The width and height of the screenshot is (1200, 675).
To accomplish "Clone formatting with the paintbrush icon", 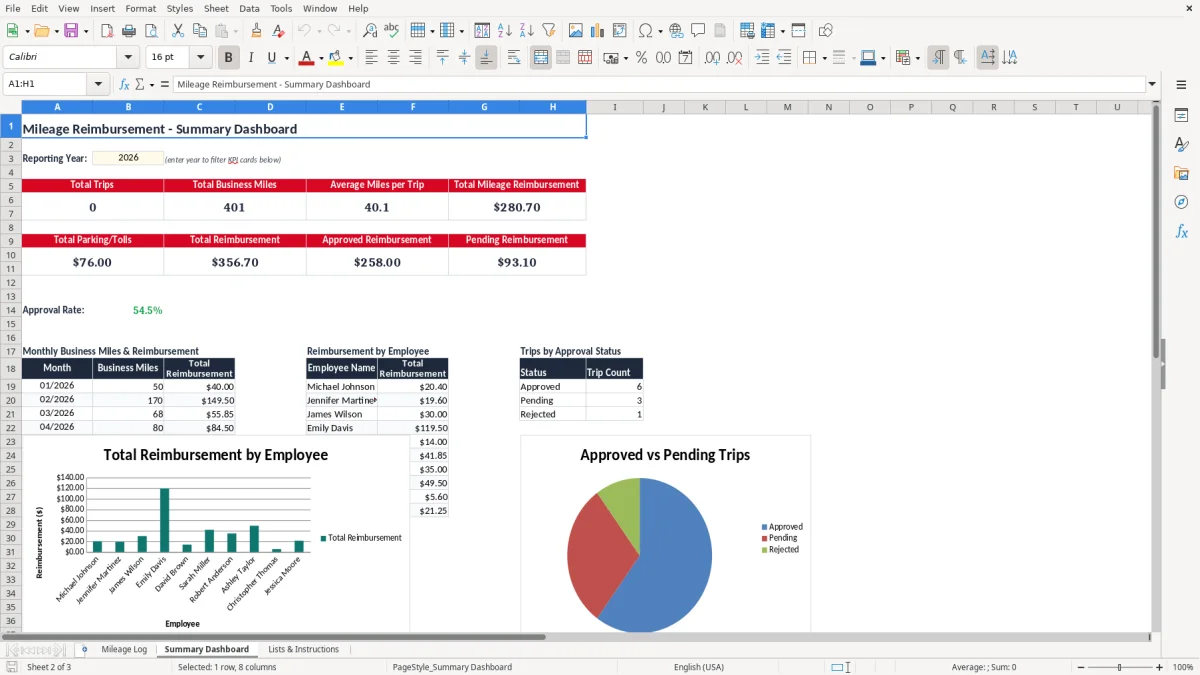I will (257, 31).
